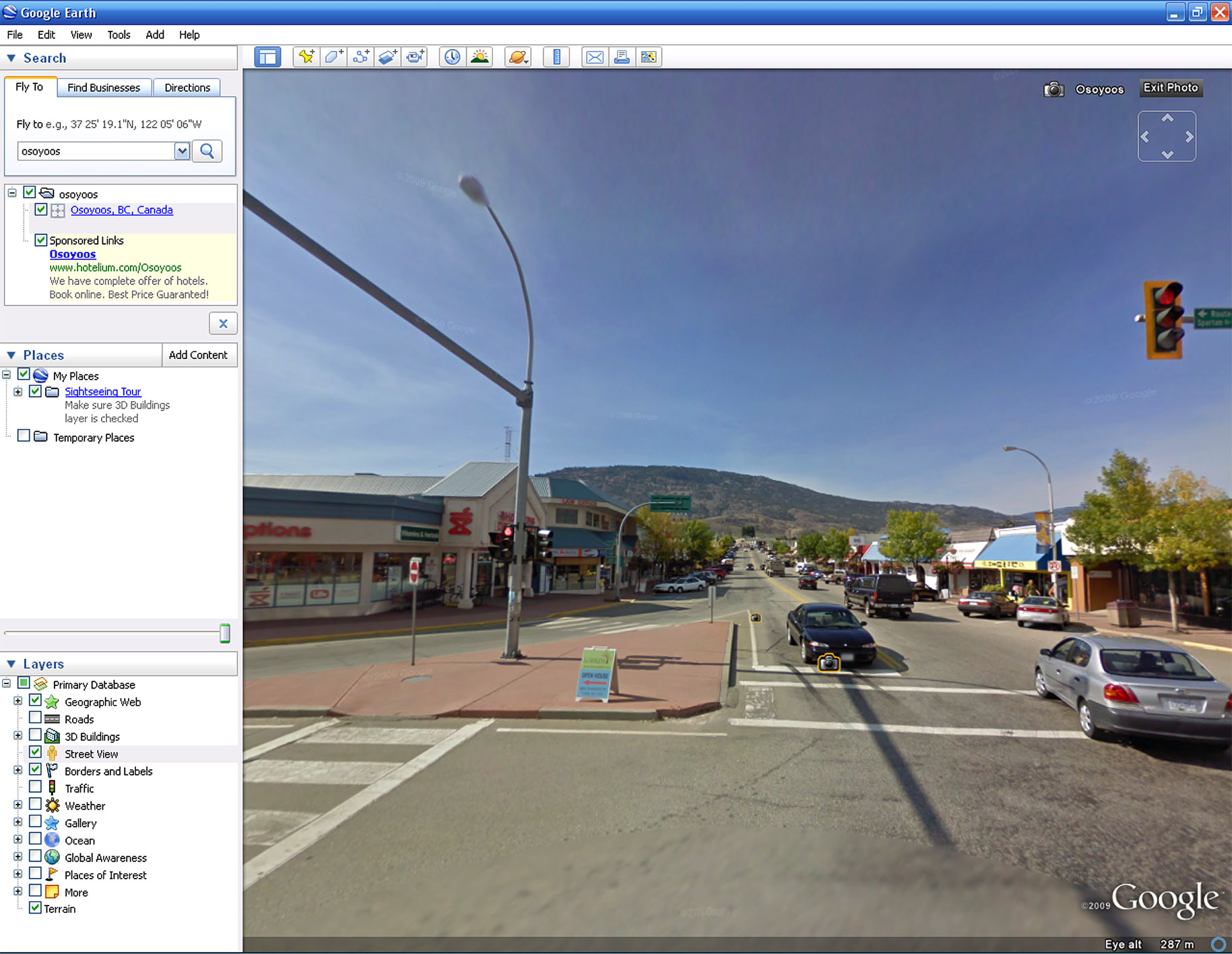Screen dimensions: 1232x954
Task: Add a new placemark
Action: pyautogui.click(x=306, y=57)
